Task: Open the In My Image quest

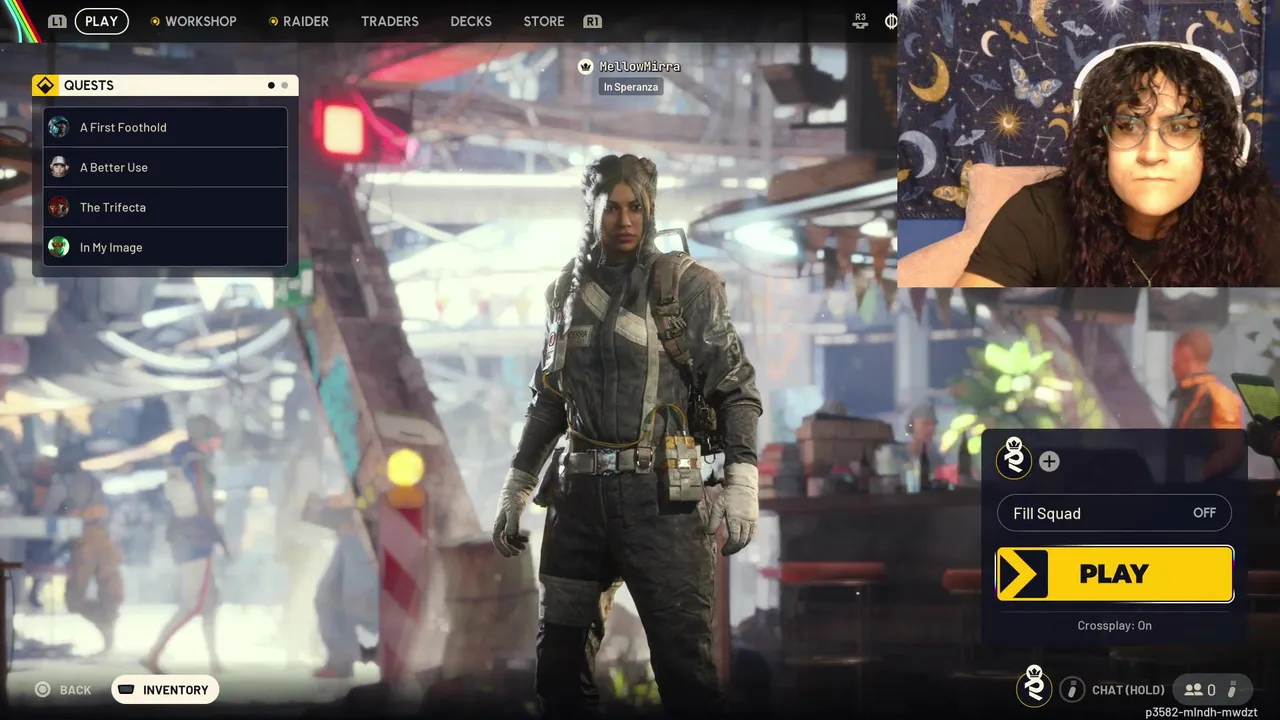Action: [165, 247]
